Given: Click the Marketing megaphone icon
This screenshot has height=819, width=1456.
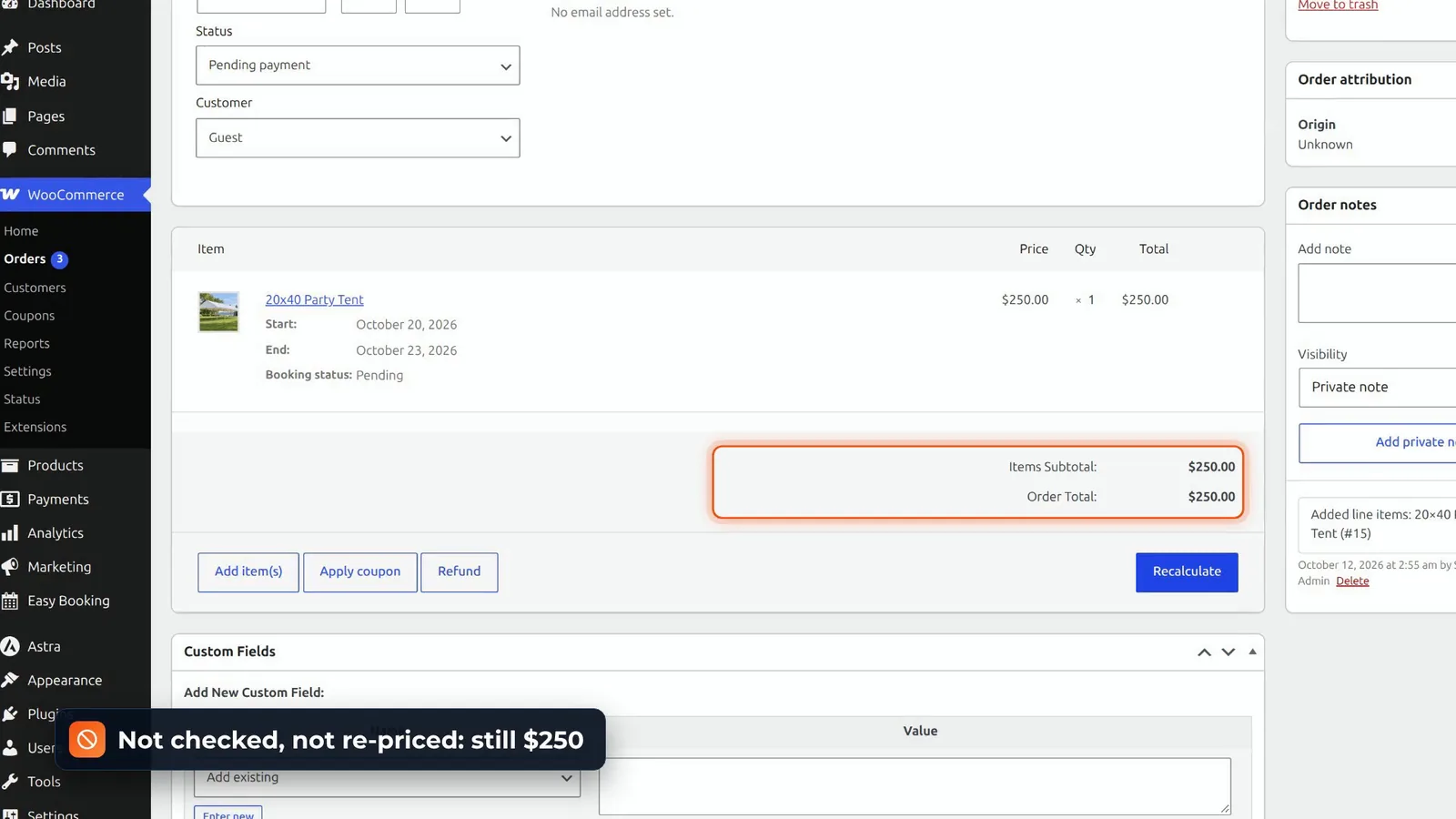Looking at the screenshot, I should [x=10, y=567].
